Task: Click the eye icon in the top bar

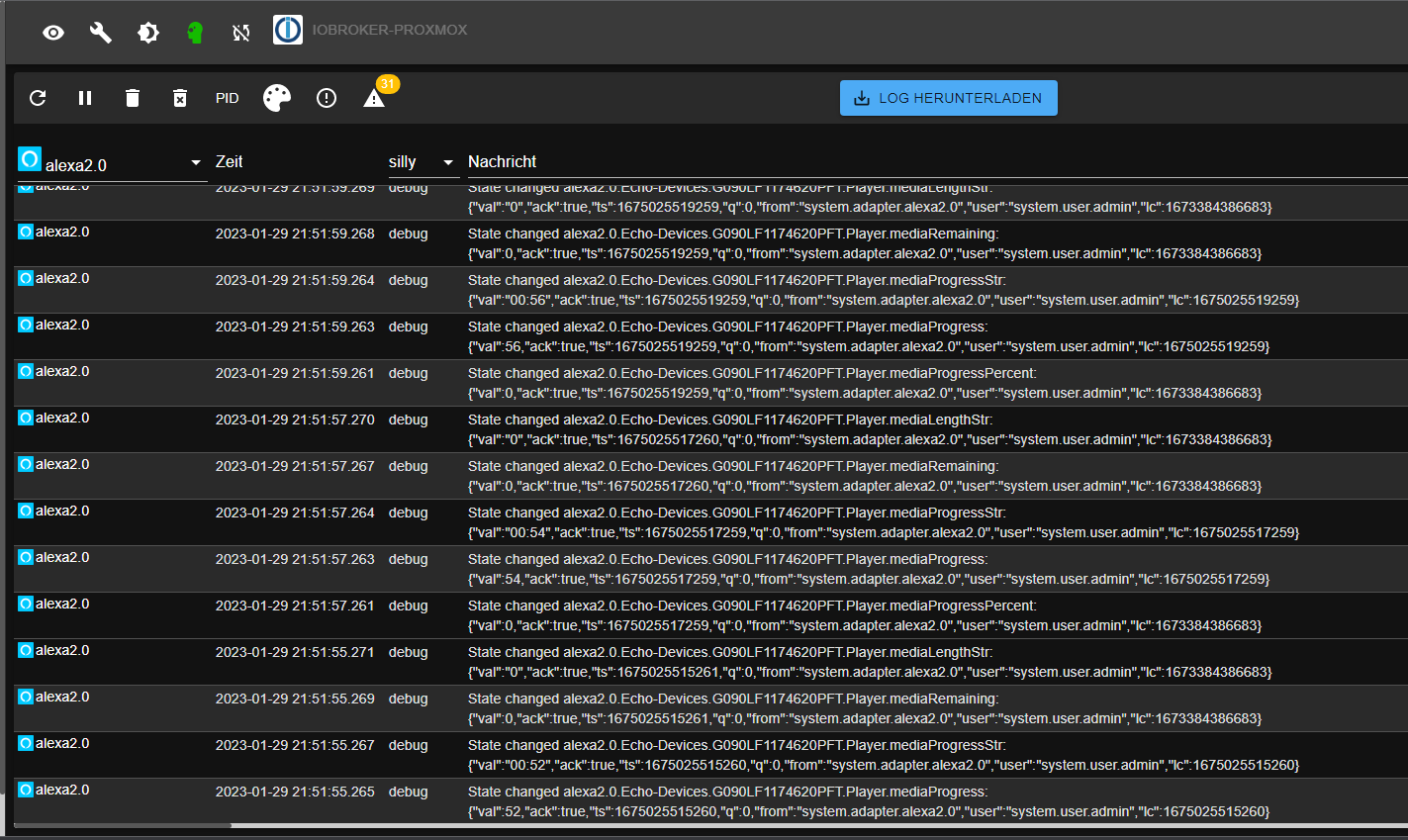Action: pos(53,33)
